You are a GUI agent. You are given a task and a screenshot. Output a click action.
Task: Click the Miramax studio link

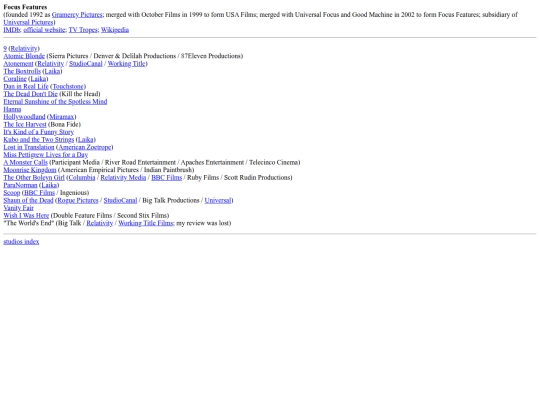62,117
